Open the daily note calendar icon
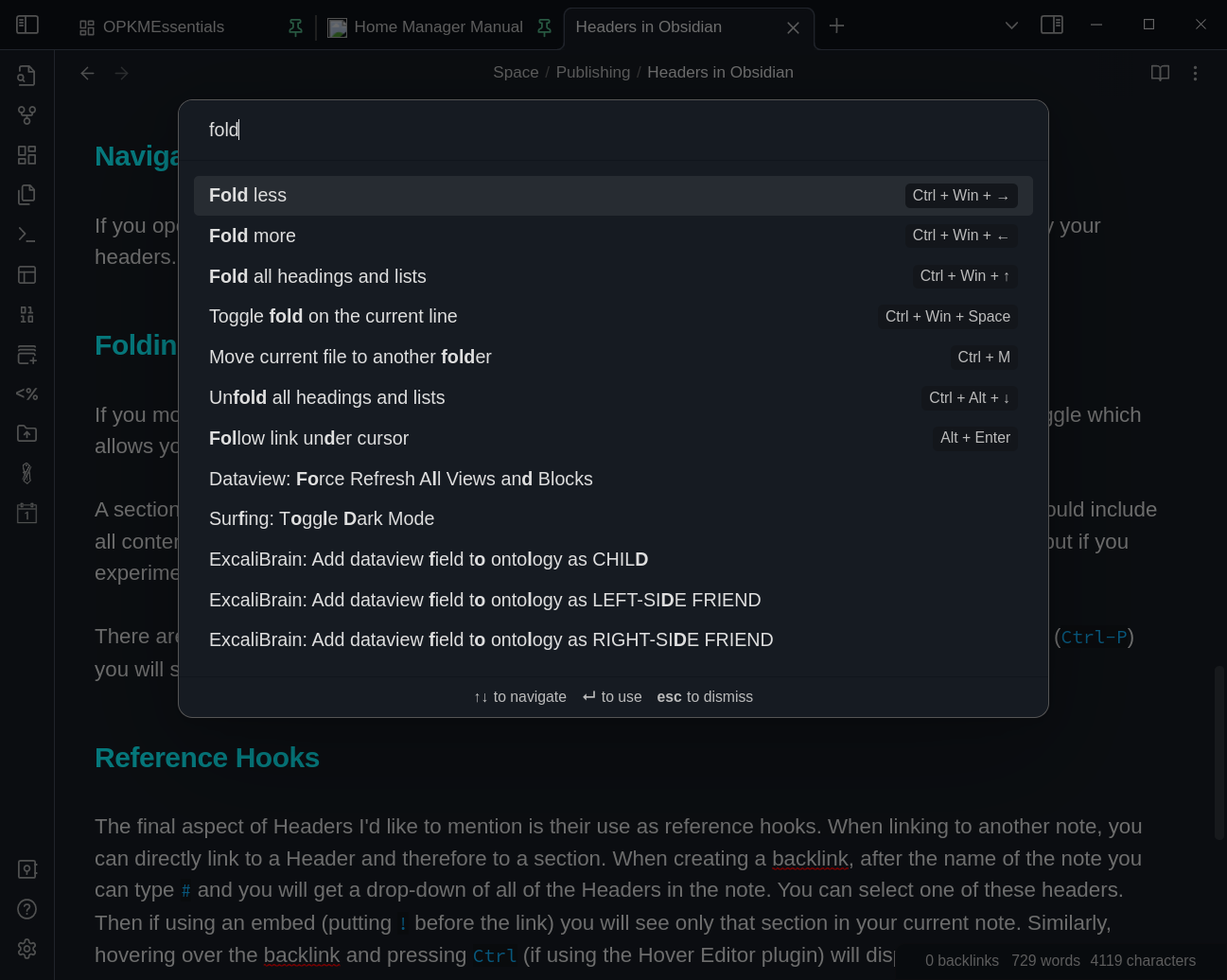The width and height of the screenshot is (1227, 980). 26,514
